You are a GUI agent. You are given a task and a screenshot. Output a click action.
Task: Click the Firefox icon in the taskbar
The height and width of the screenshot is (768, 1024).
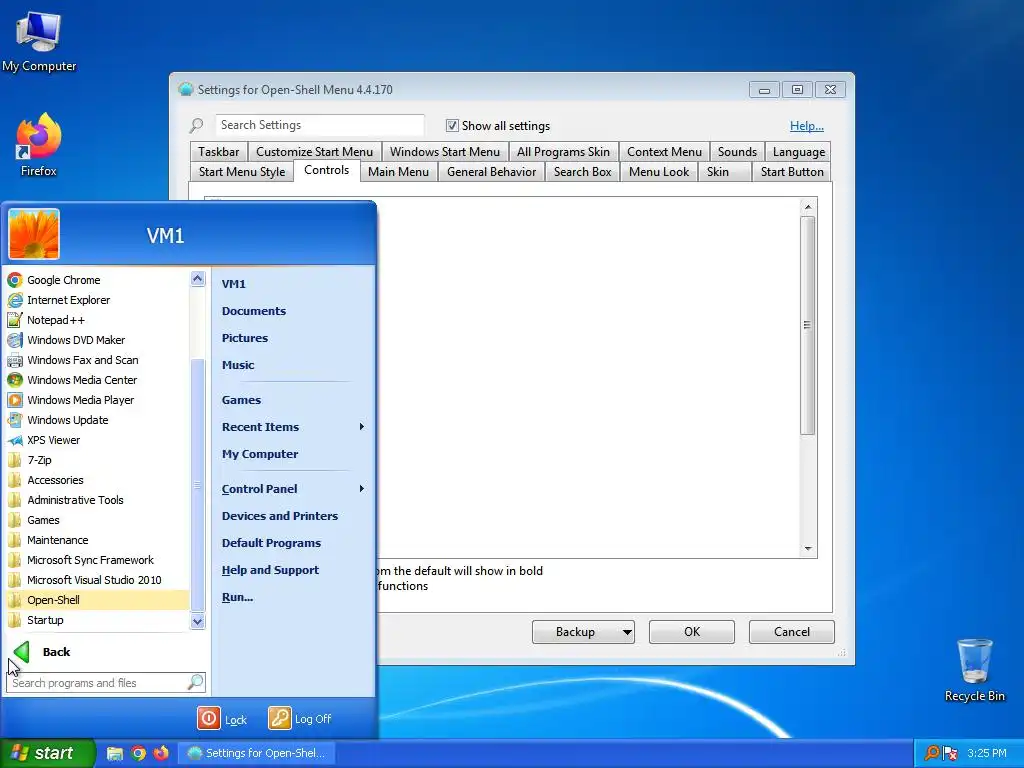click(161, 753)
